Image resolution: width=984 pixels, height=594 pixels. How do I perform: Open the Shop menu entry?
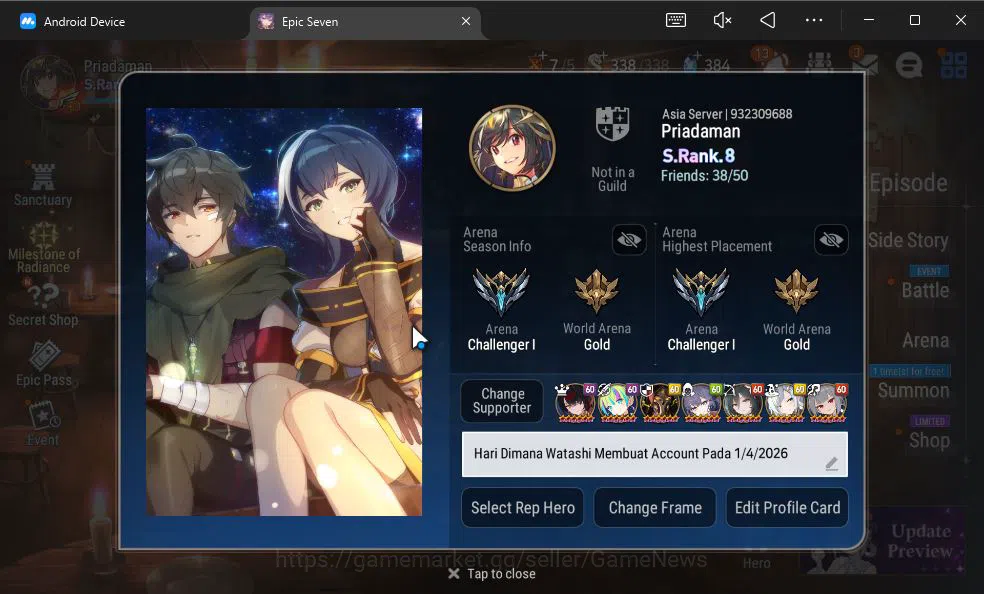pos(929,440)
